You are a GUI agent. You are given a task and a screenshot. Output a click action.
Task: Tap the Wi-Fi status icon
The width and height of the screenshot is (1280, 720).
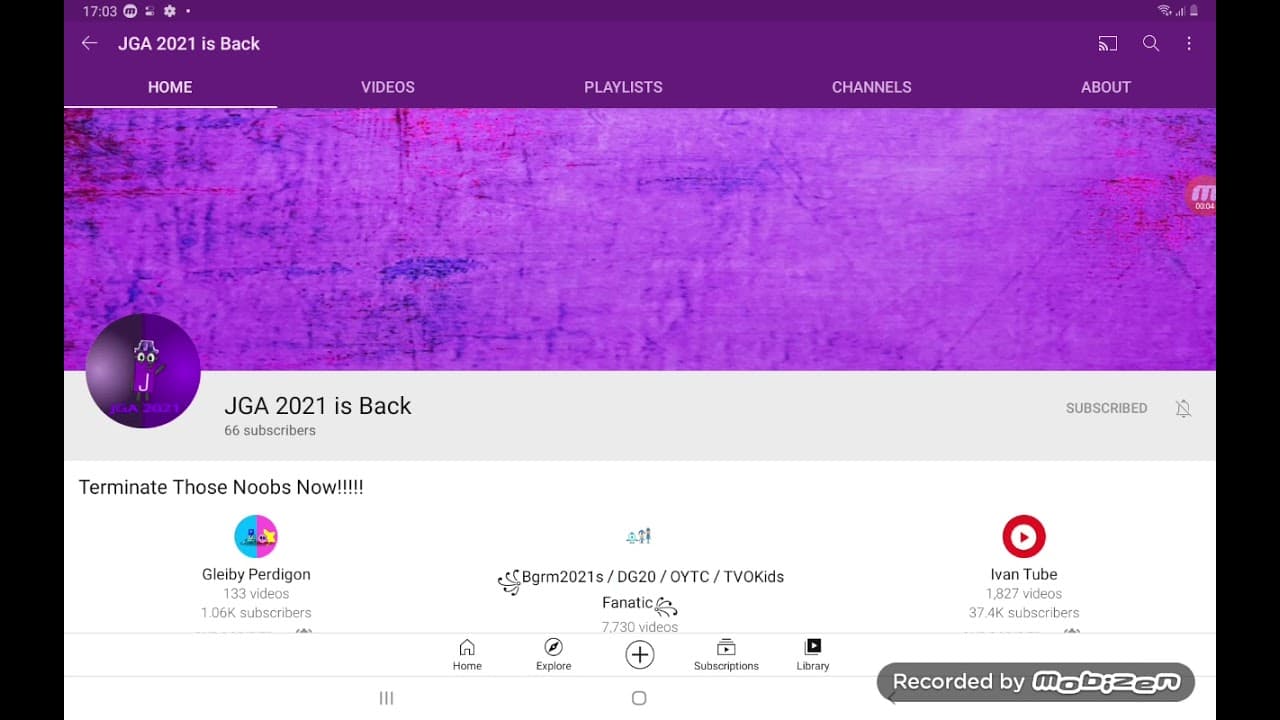coord(1164,11)
